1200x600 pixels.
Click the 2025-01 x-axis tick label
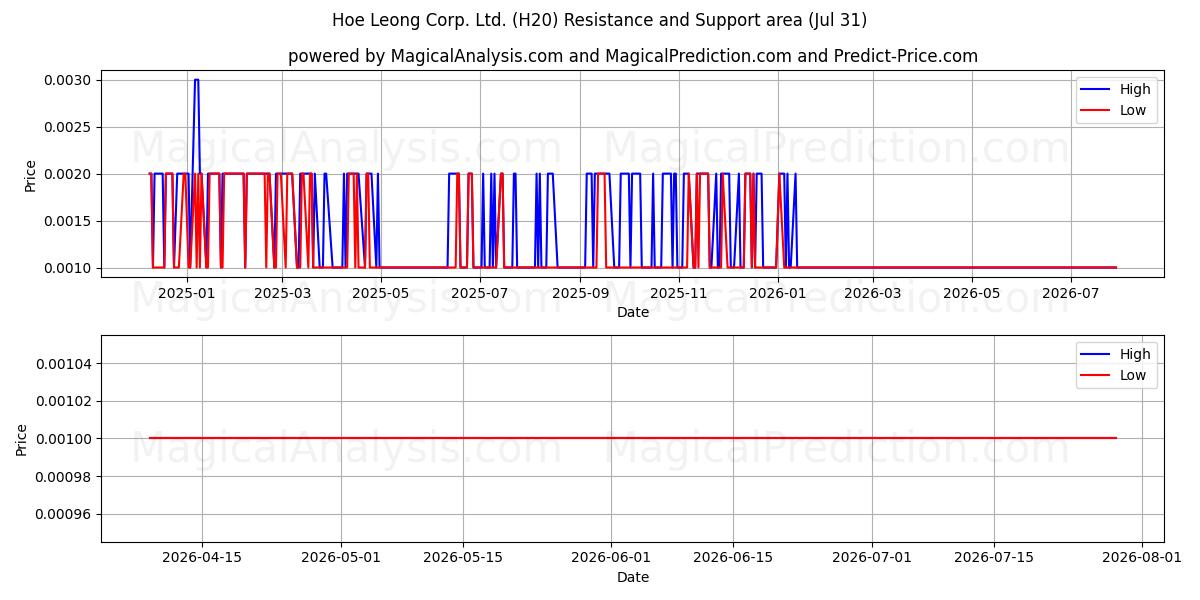(187, 293)
